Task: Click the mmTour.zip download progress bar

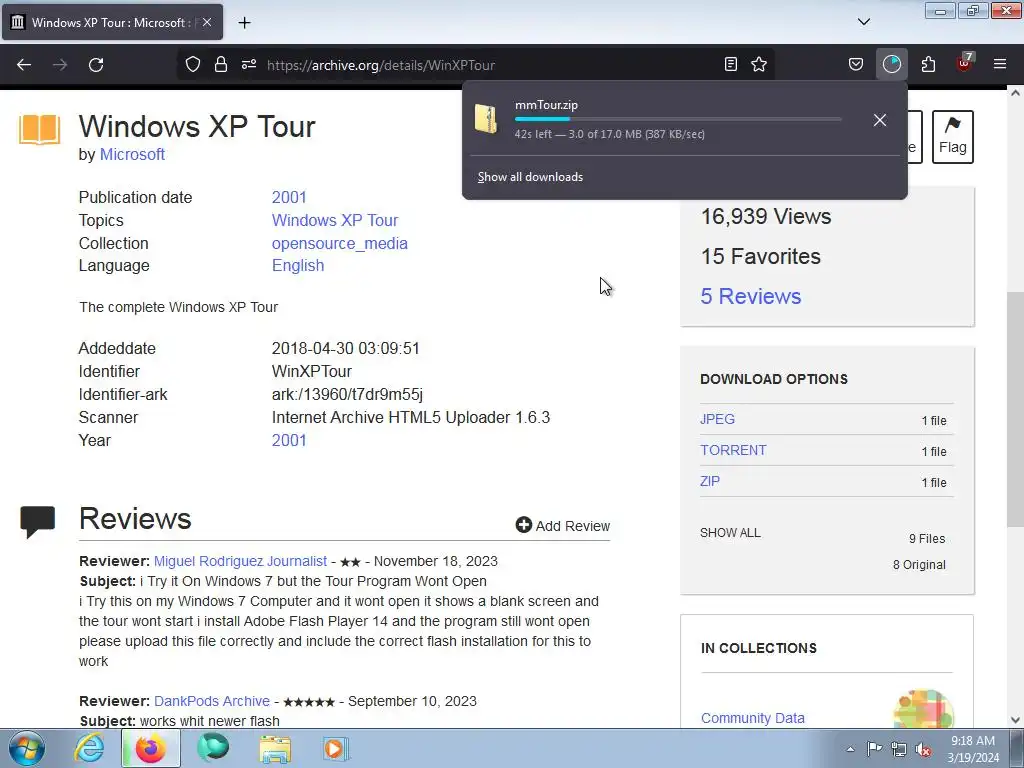Action: [678, 119]
